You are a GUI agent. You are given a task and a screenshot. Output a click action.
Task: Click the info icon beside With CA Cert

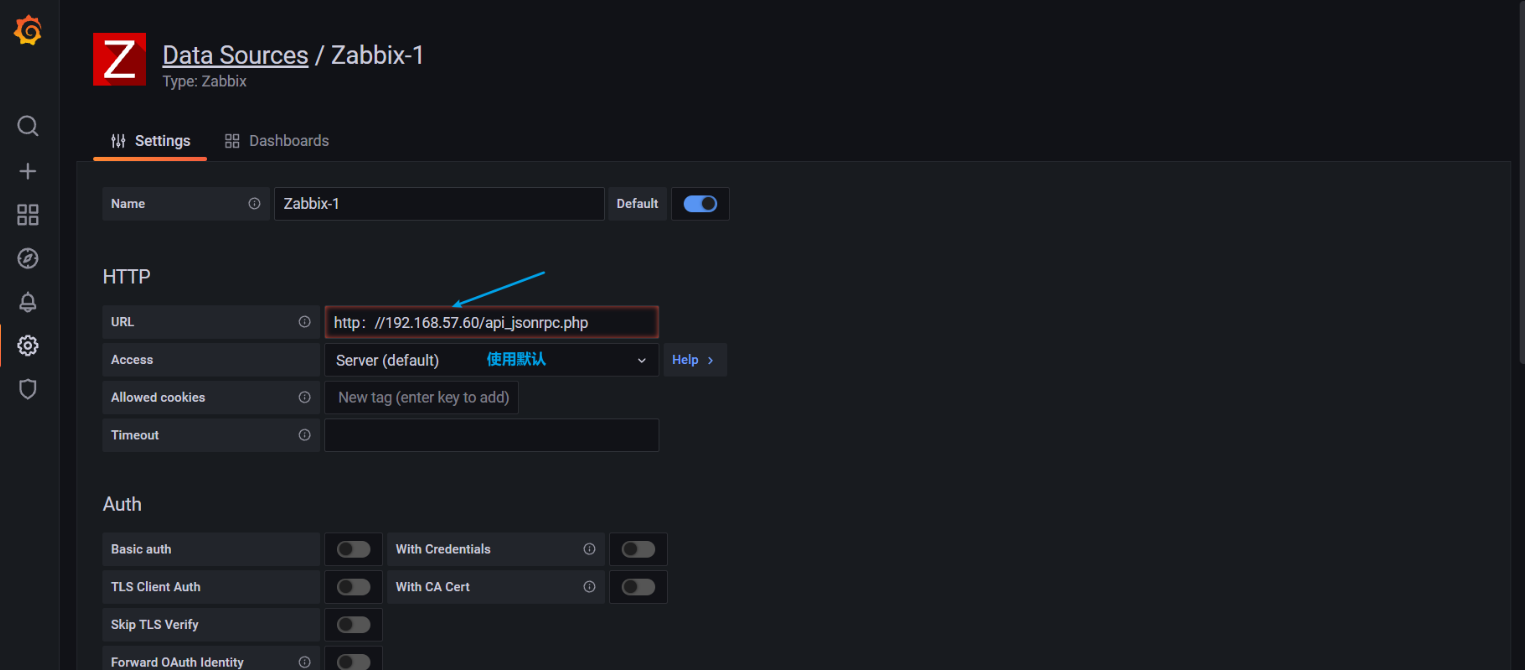[x=589, y=587]
